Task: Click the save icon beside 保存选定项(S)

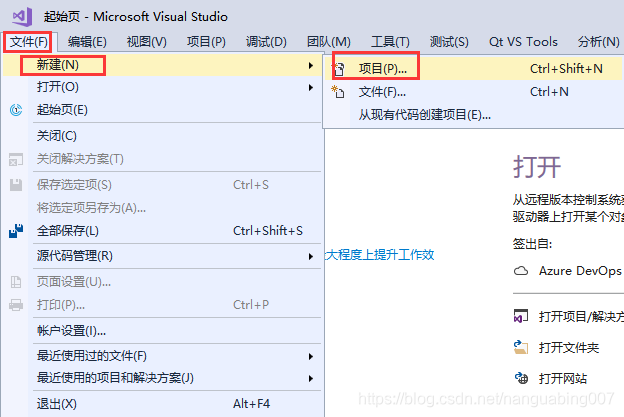Action: (16, 185)
